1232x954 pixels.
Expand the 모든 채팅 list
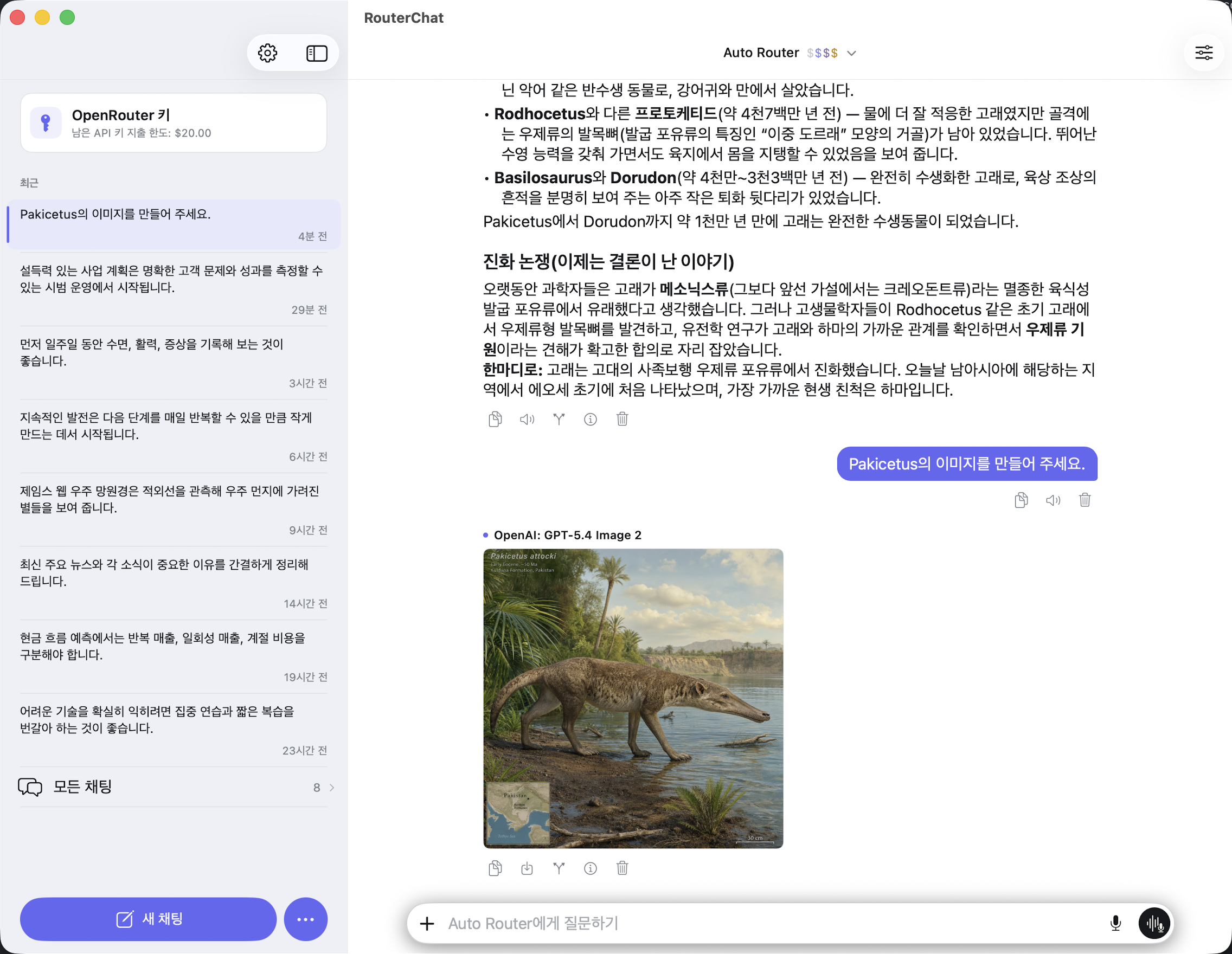tap(174, 787)
